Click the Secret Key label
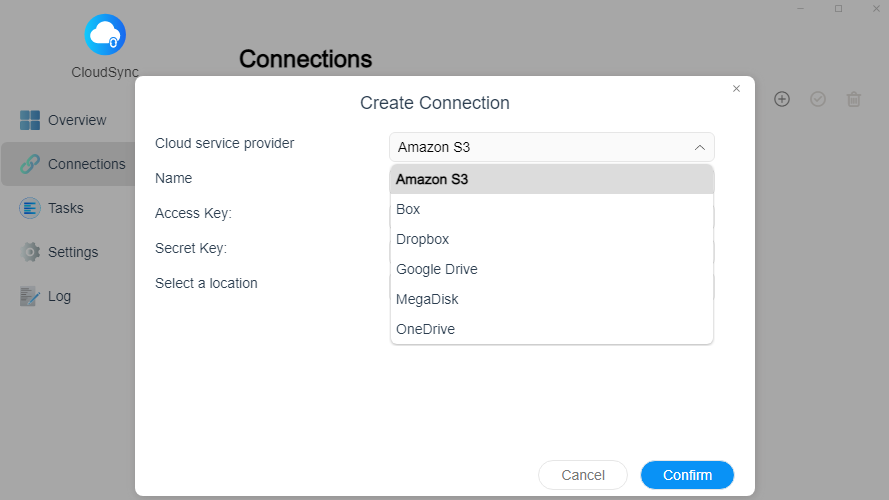 coord(191,248)
